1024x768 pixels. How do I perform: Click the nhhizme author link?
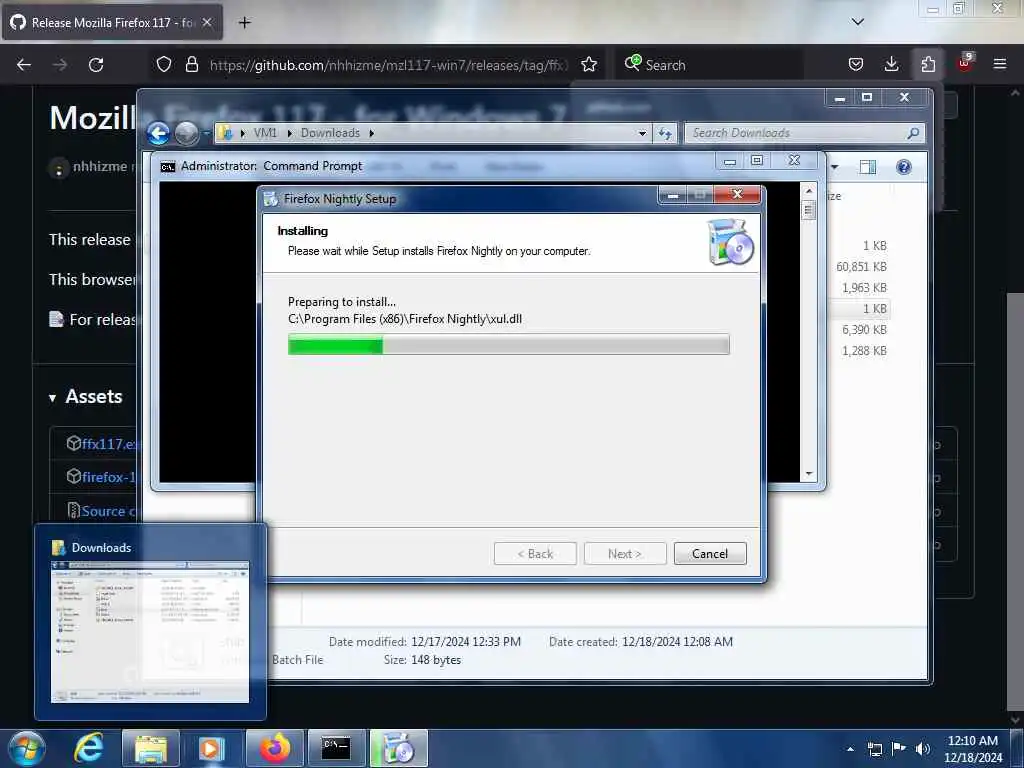(100, 167)
